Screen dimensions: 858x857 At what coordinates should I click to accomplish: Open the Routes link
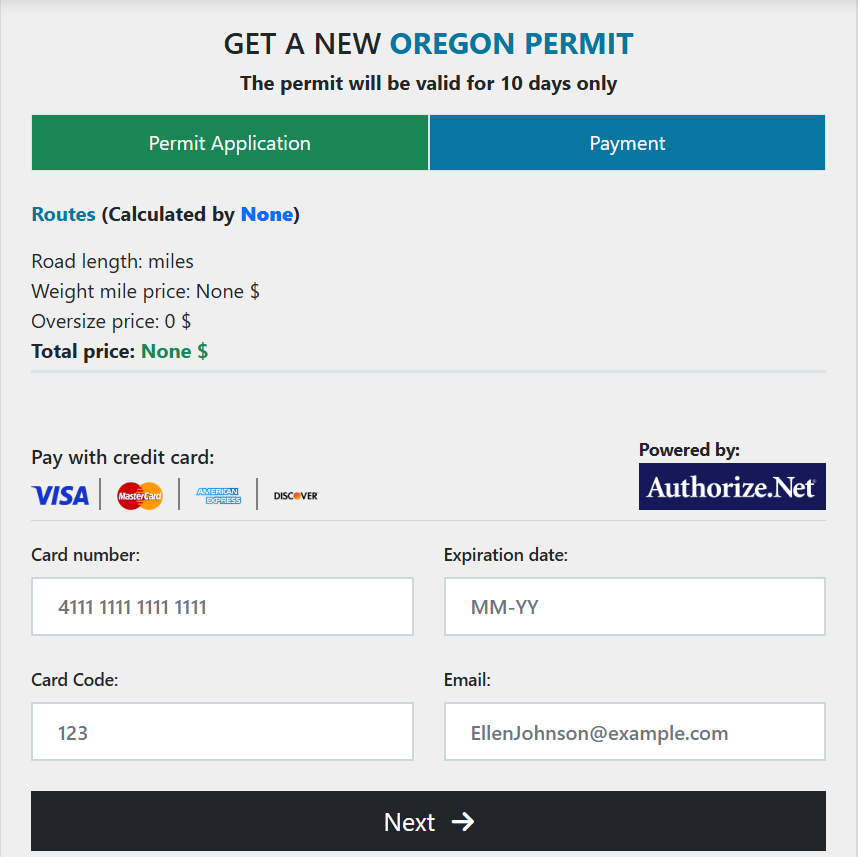click(63, 214)
